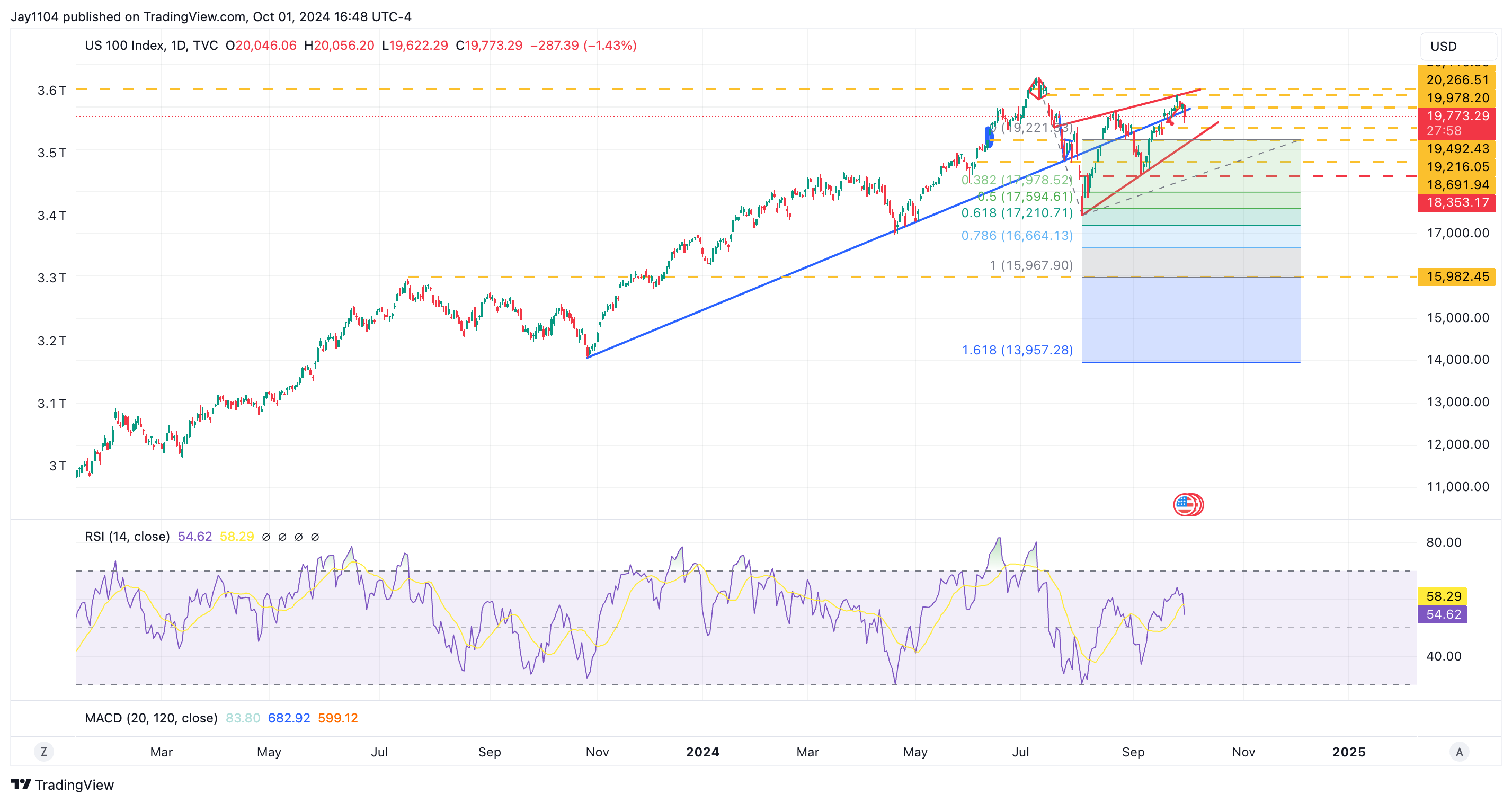Viewport: 1512px width, 803px height.
Task: Click the MACD value 682.92 in blue
Action: click(x=289, y=717)
